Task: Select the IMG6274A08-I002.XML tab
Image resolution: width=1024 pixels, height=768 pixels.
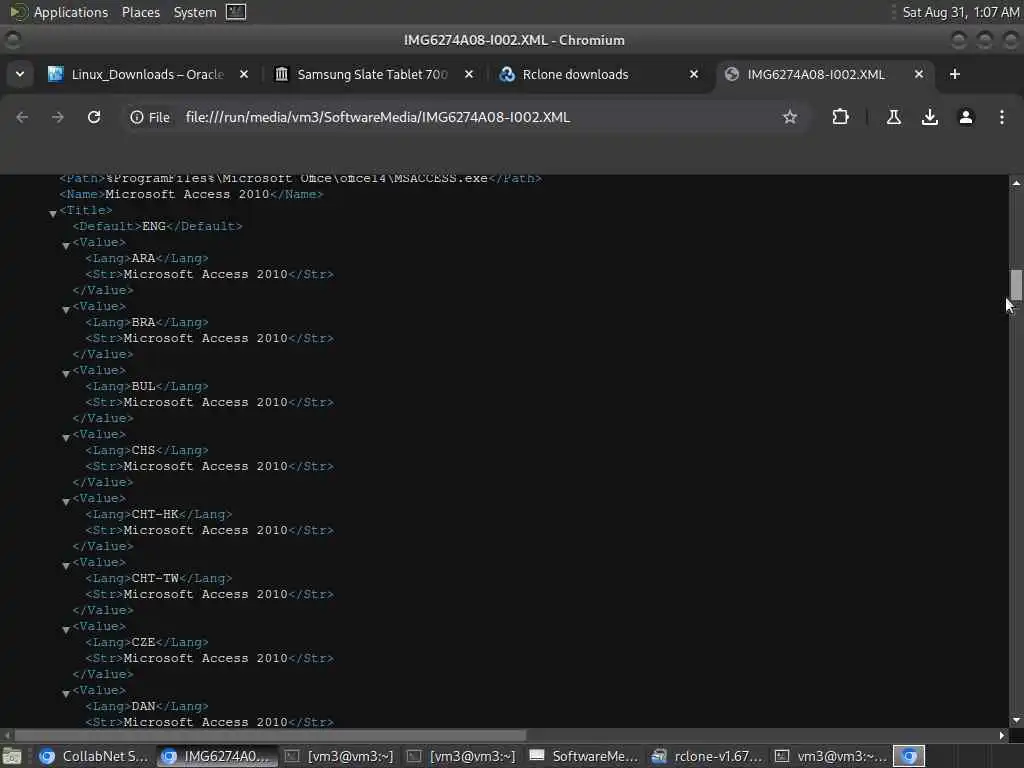Action: [816, 74]
